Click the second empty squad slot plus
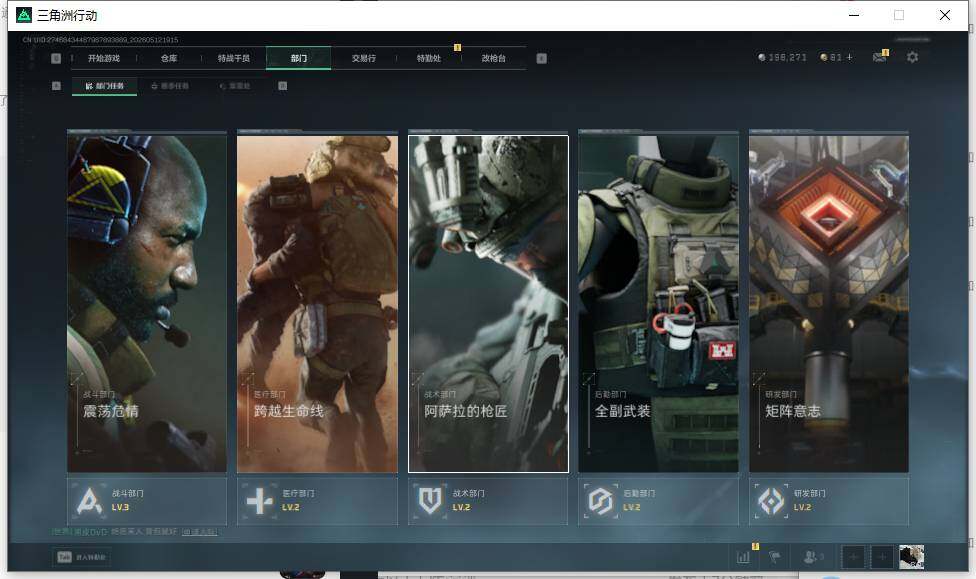The width and height of the screenshot is (976, 579). (882, 557)
